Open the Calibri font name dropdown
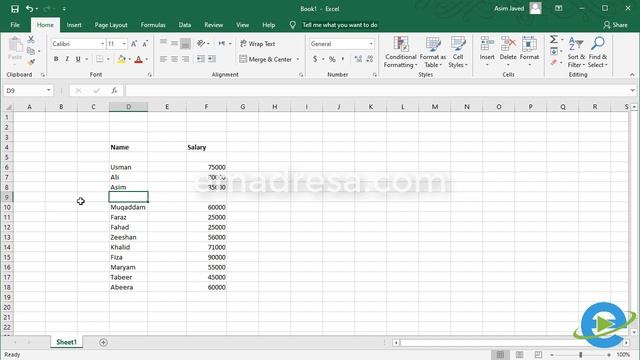The height and width of the screenshot is (360, 640). (x=102, y=44)
